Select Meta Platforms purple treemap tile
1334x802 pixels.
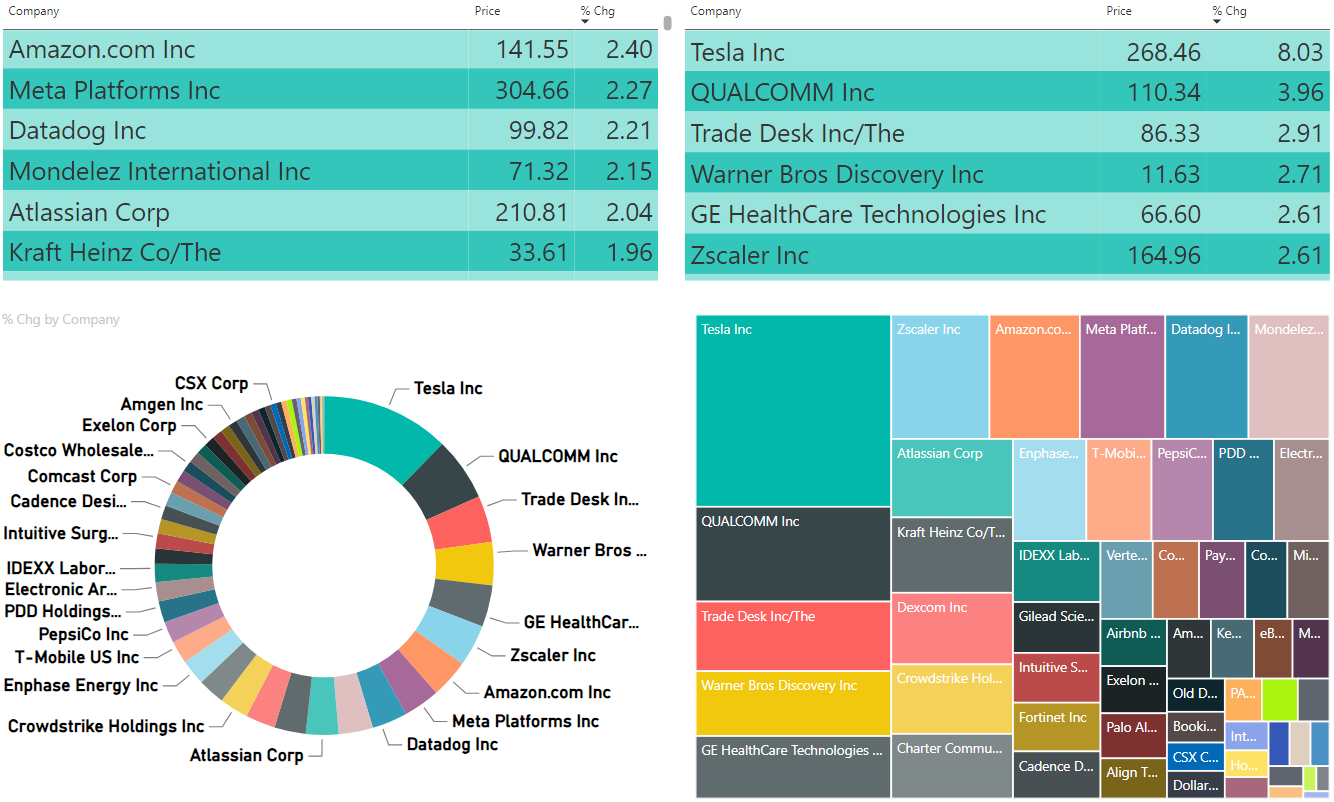(1122, 377)
